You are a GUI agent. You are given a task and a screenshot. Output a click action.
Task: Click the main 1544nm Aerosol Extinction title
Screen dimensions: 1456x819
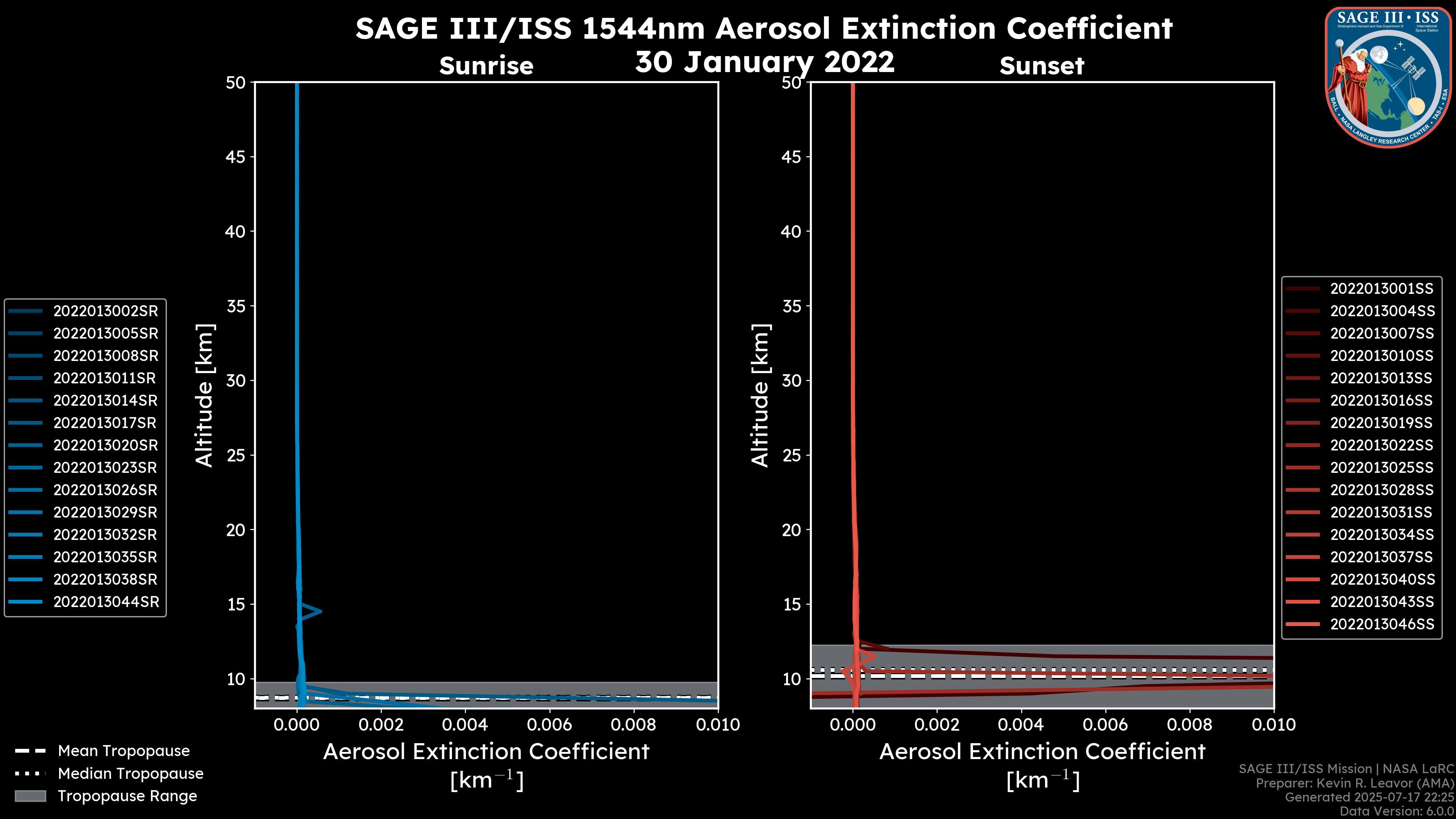pos(764,28)
